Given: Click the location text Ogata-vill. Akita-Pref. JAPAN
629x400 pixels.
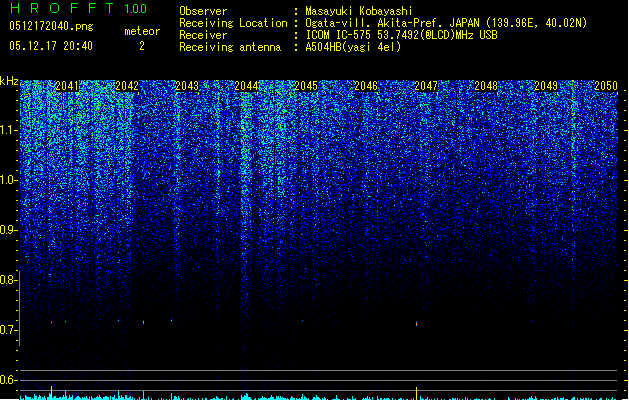Looking at the screenshot, I should coord(392,23).
